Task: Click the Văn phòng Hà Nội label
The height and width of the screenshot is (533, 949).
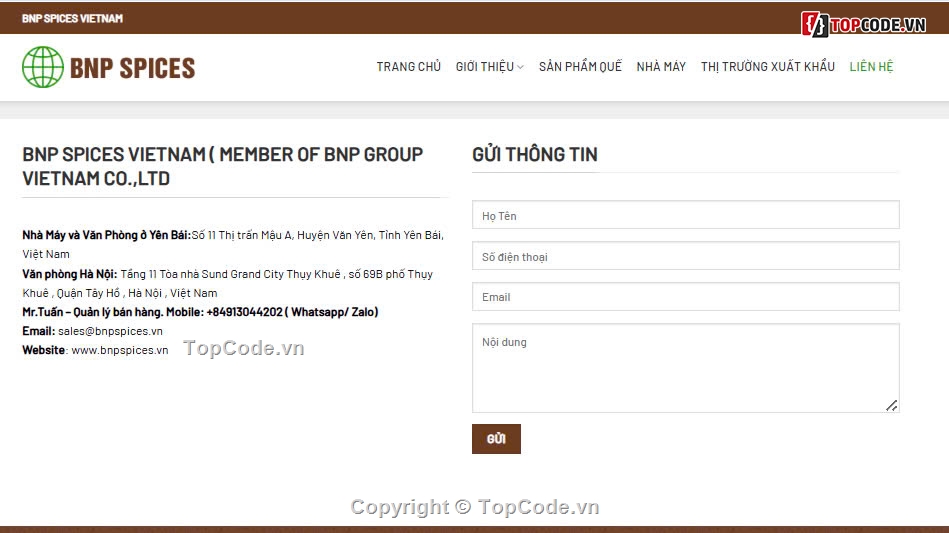Action: click(x=70, y=274)
